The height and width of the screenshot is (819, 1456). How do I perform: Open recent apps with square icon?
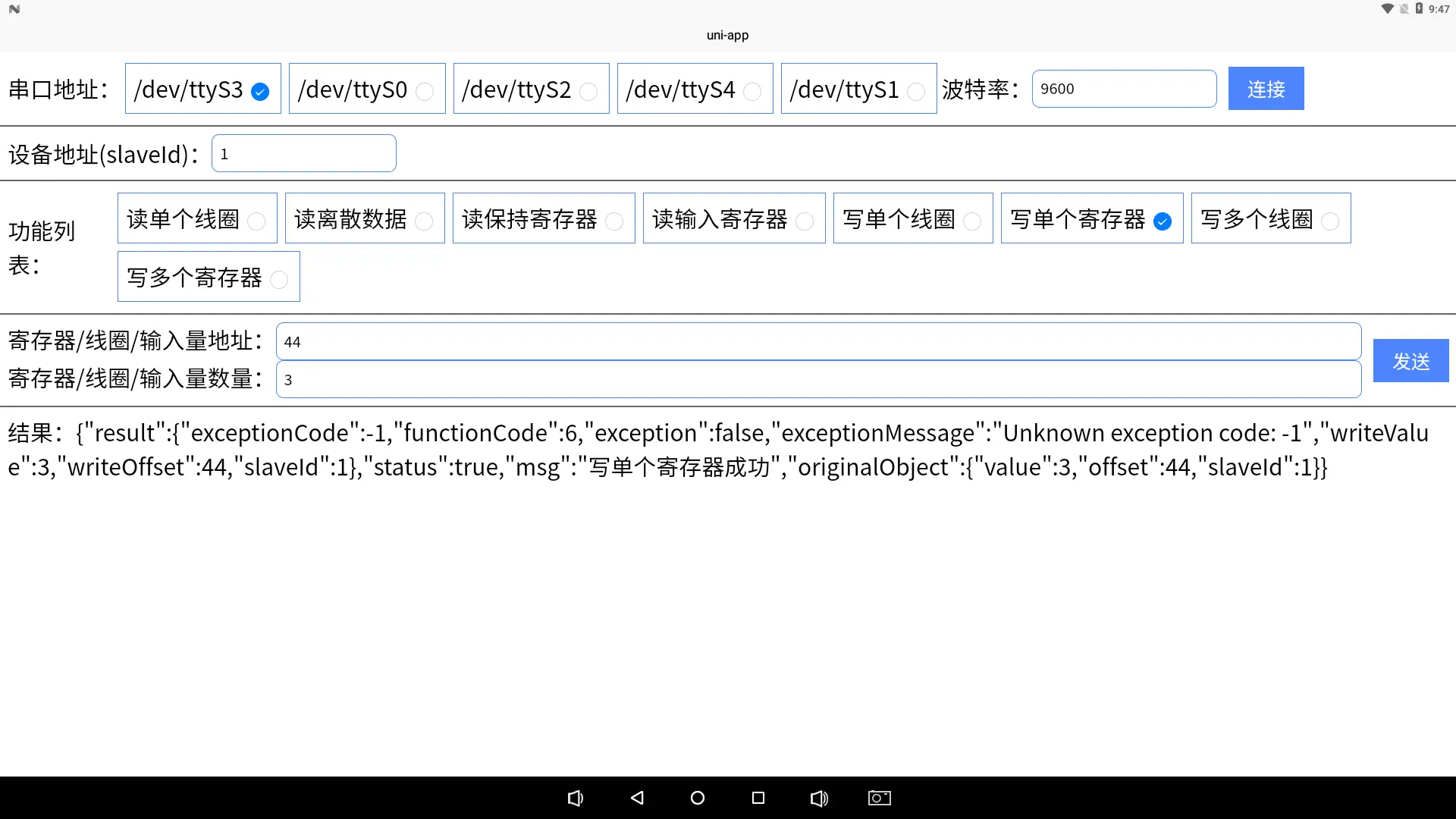(758, 798)
